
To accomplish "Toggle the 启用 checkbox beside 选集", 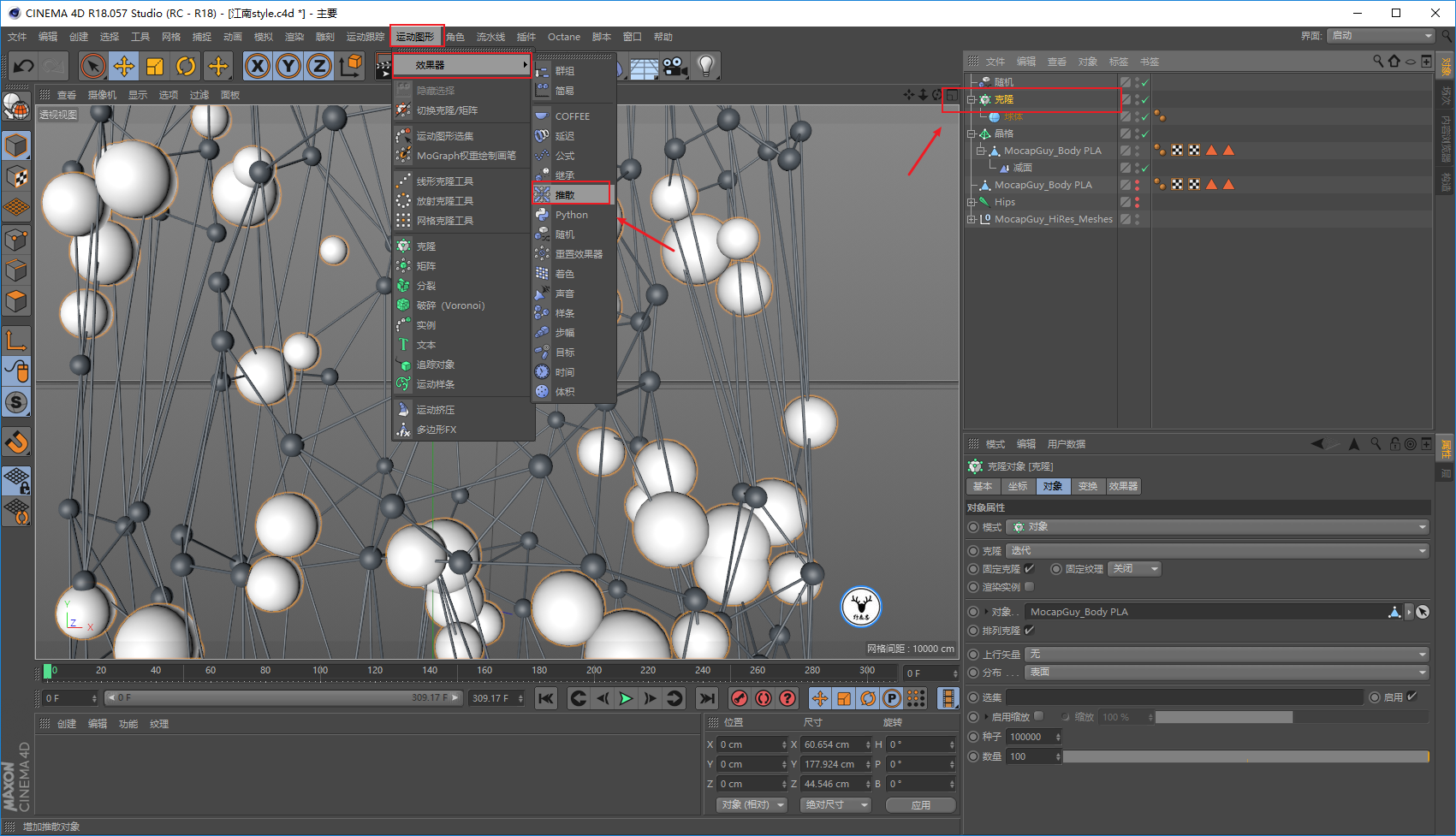I will pos(1411,697).
